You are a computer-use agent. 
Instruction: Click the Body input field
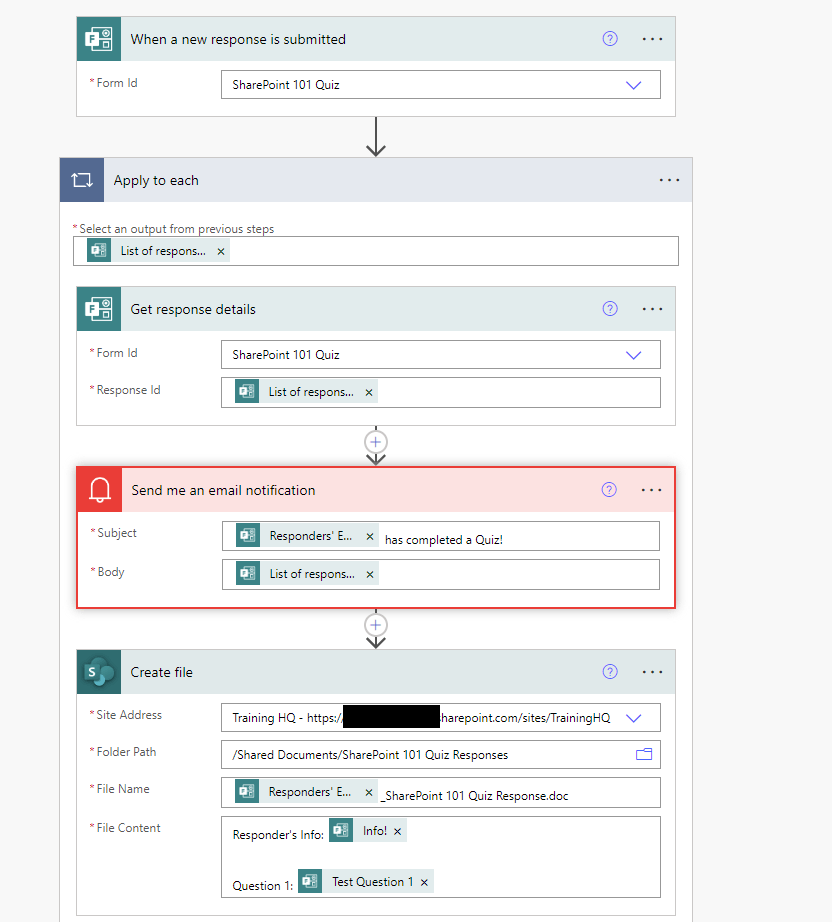(440, 574)
